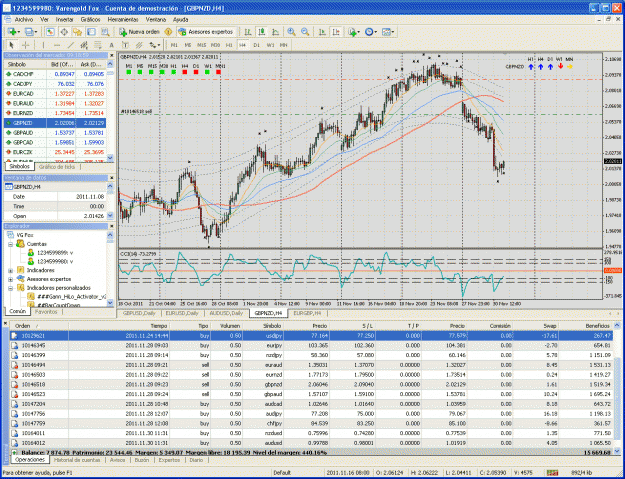The width and height of the screenshot is (625, 479).
Task: Toggle the Market Watch window icon
Action: (x=50, y=32)
